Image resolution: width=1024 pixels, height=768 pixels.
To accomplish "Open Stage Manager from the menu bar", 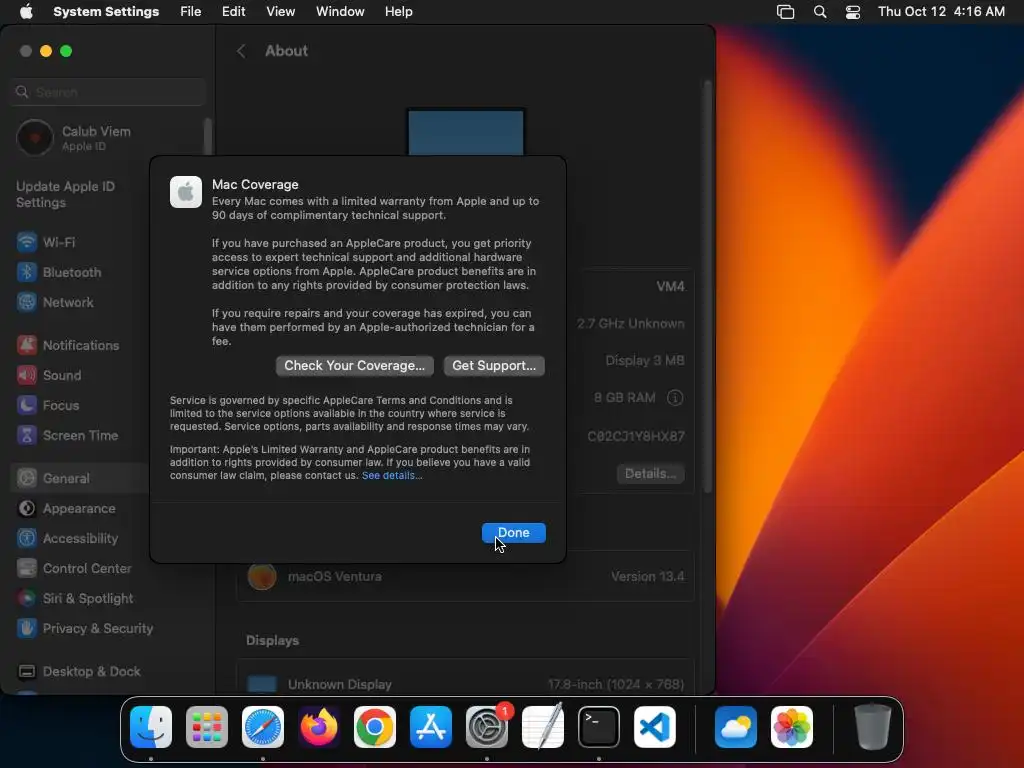I will coord(786,12).
